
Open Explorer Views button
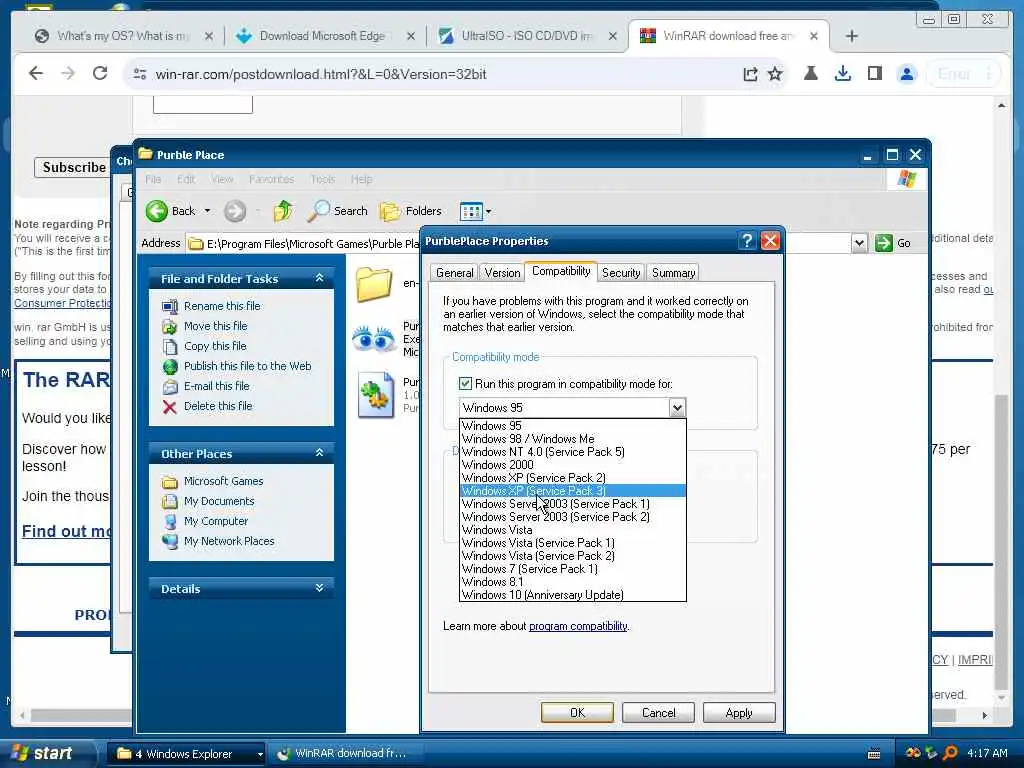point(471,211)
